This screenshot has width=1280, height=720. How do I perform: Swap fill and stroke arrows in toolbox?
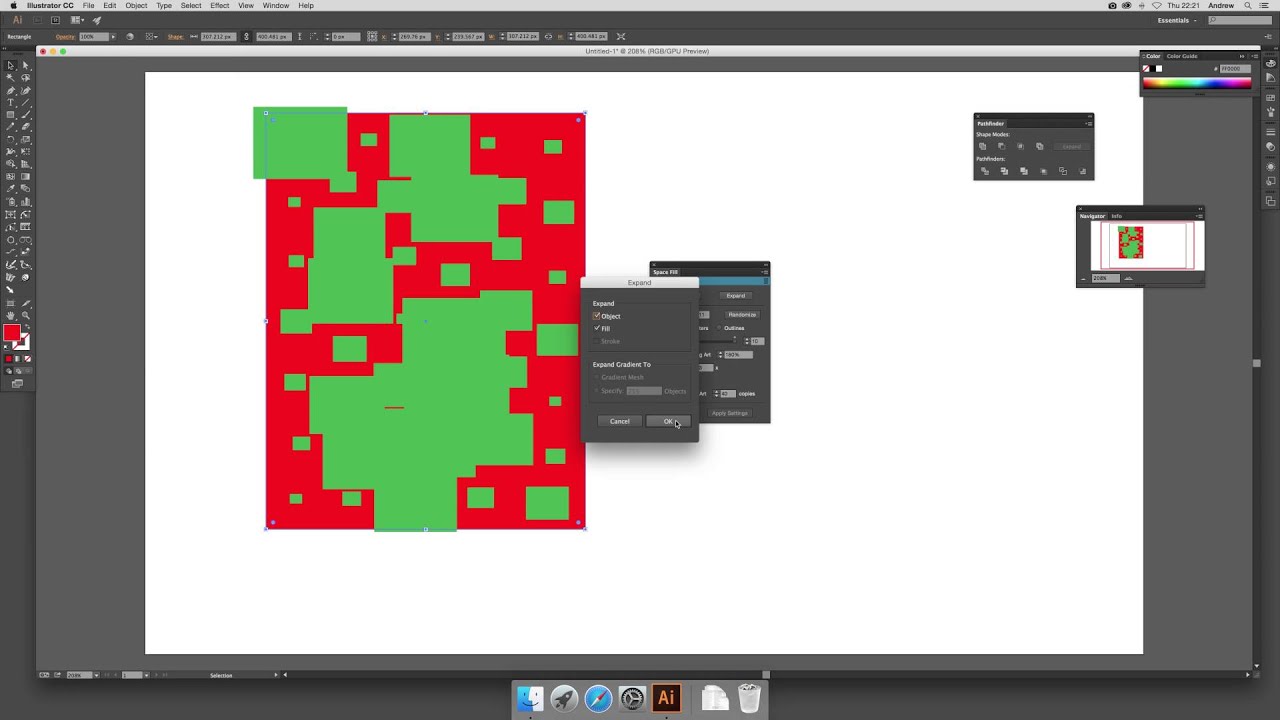pyautogui.click(x=26, y=326)
